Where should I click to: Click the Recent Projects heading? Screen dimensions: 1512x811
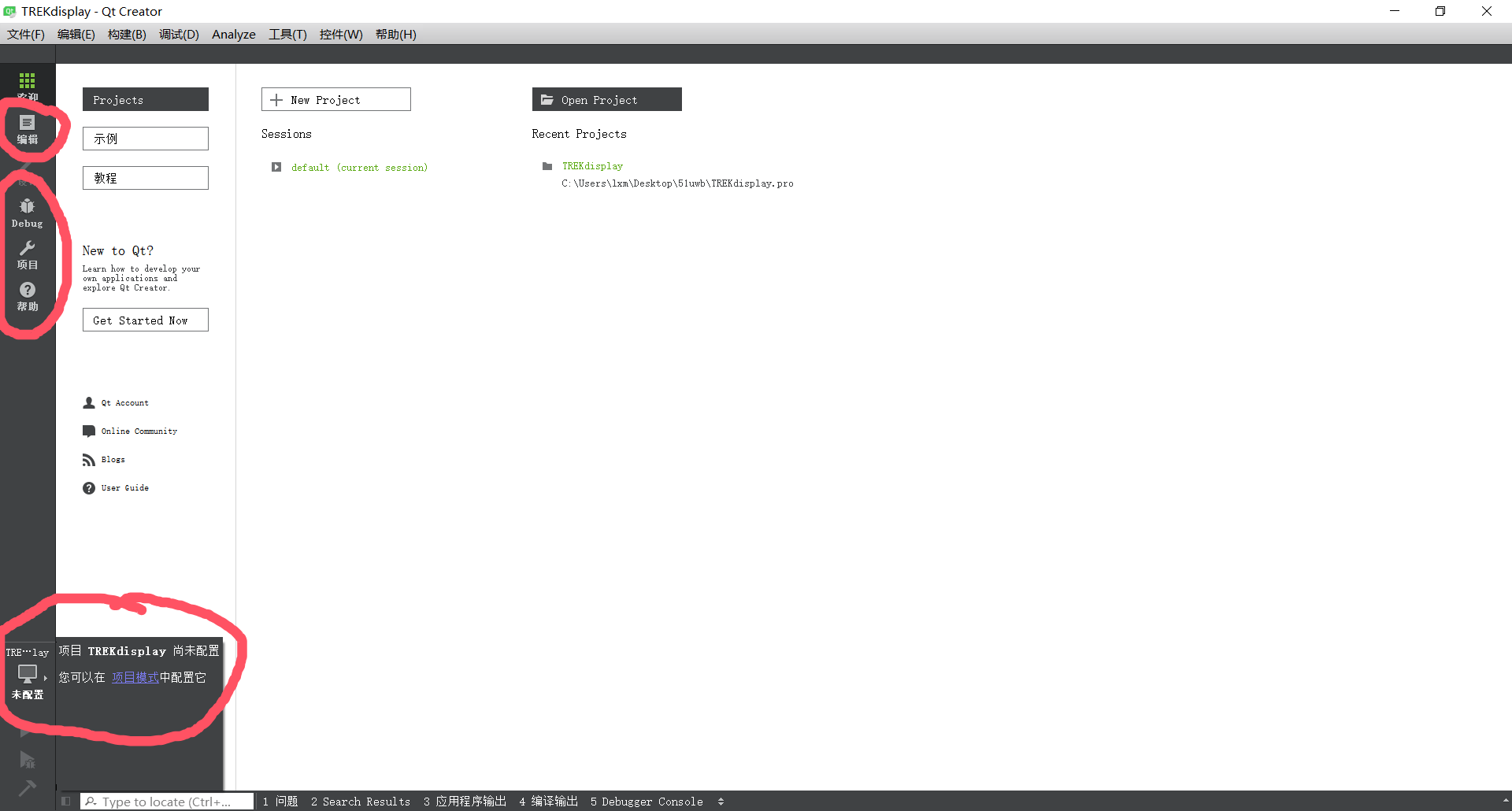click(579, 134)
